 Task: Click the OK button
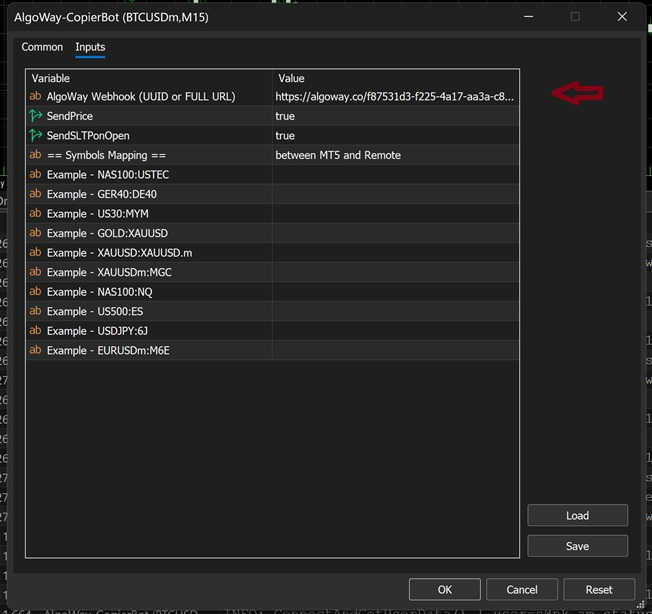[x=445, y=589]
